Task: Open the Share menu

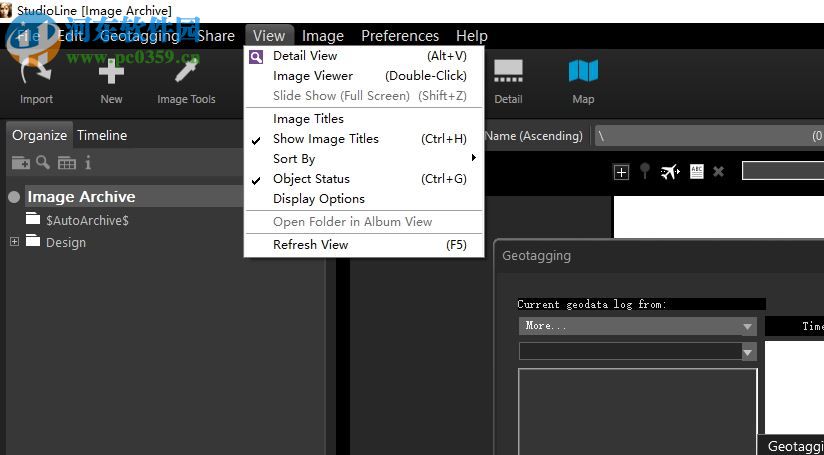Action: 216,36
